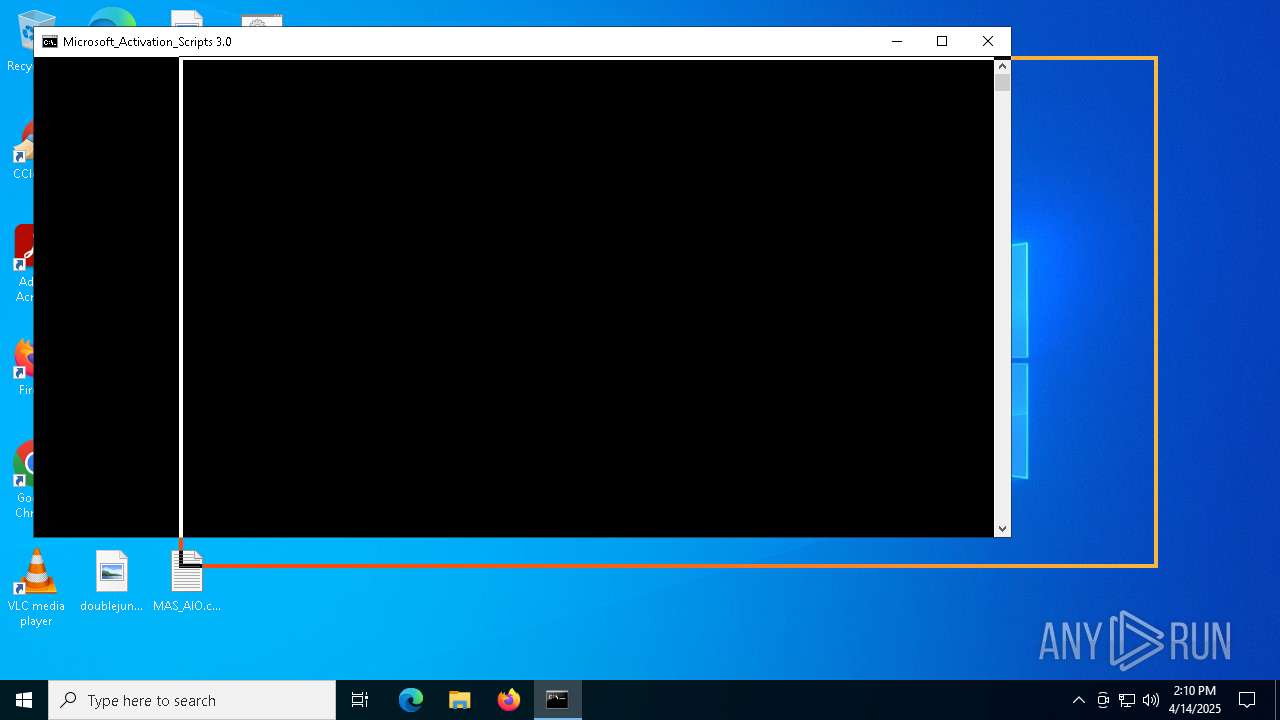Launch Microsoft Edge from the taskbar
1280x720 pixels.
coord(411,700)
